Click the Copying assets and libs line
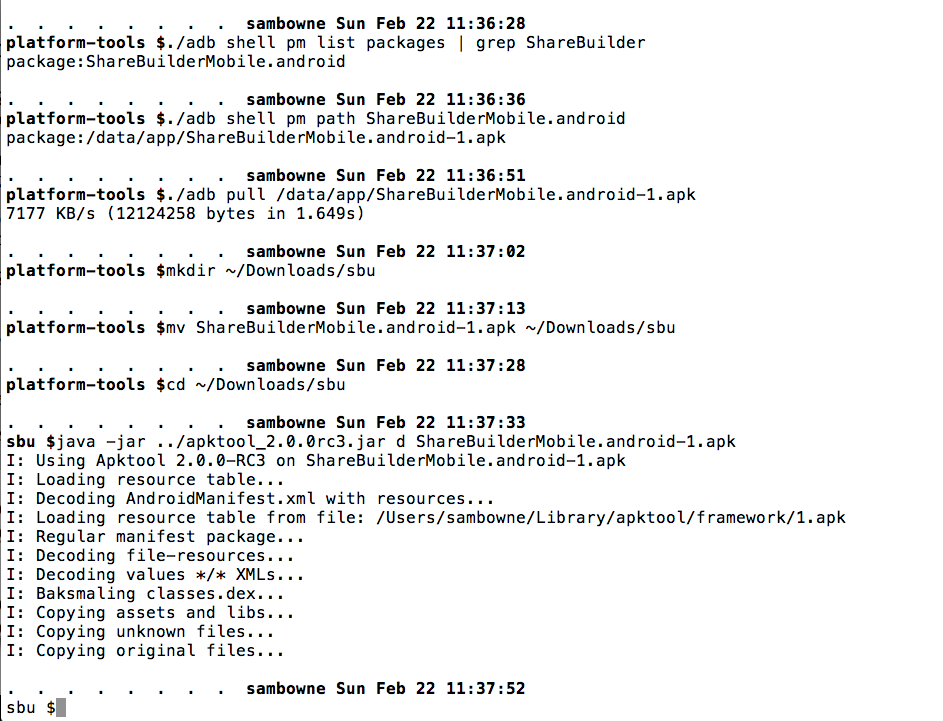The width and height of the screenshot is (943, 721). [x=150, y=613]
